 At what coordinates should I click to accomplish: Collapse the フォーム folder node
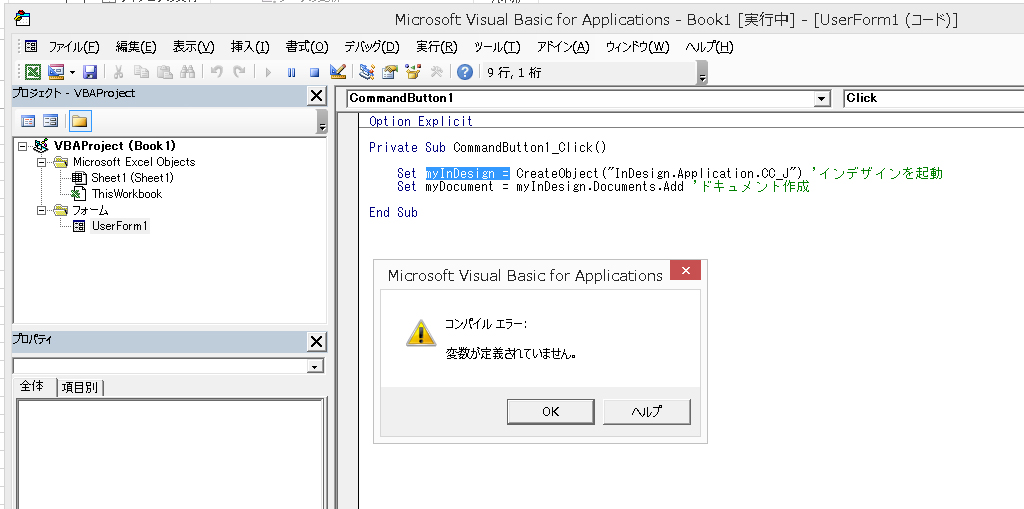41,210
